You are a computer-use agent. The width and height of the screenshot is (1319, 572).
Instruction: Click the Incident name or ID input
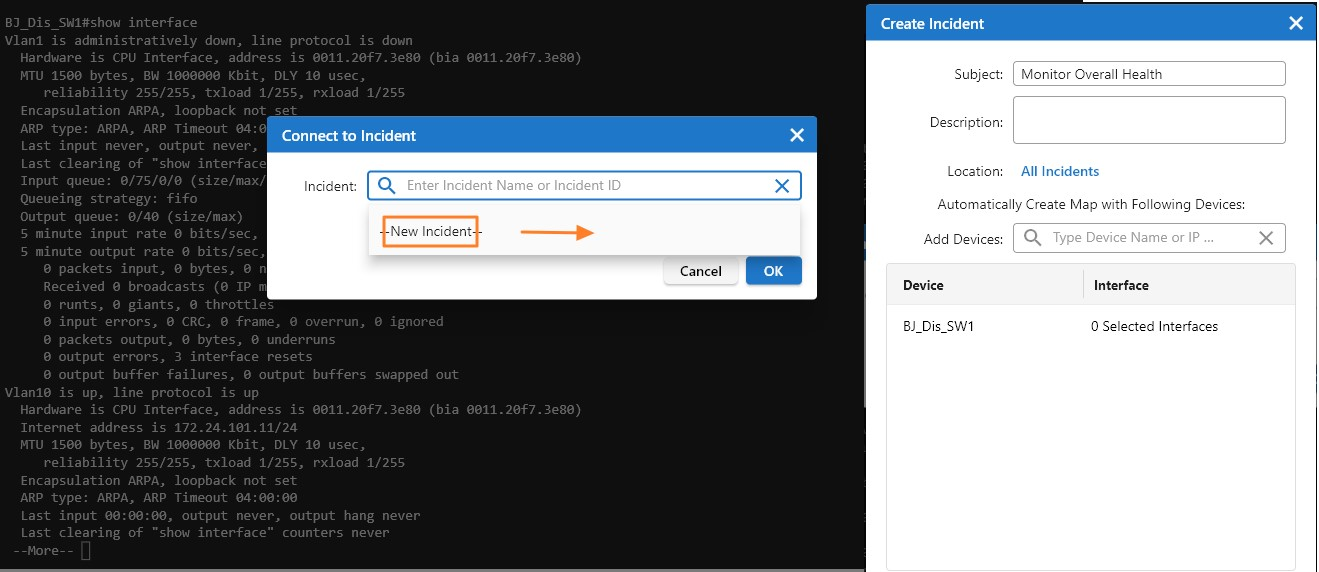pyautogui.click(x=585, y=186)
